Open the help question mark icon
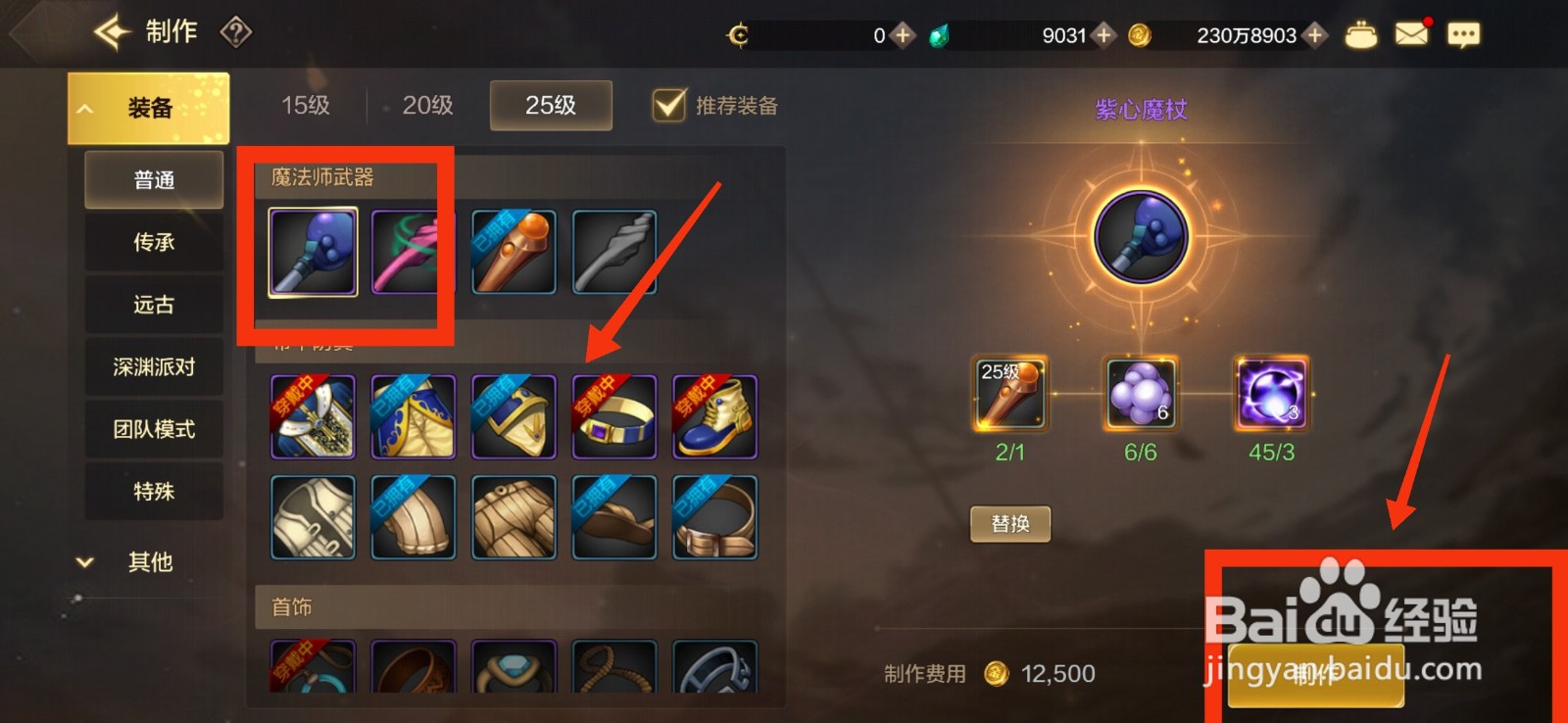 236,32
